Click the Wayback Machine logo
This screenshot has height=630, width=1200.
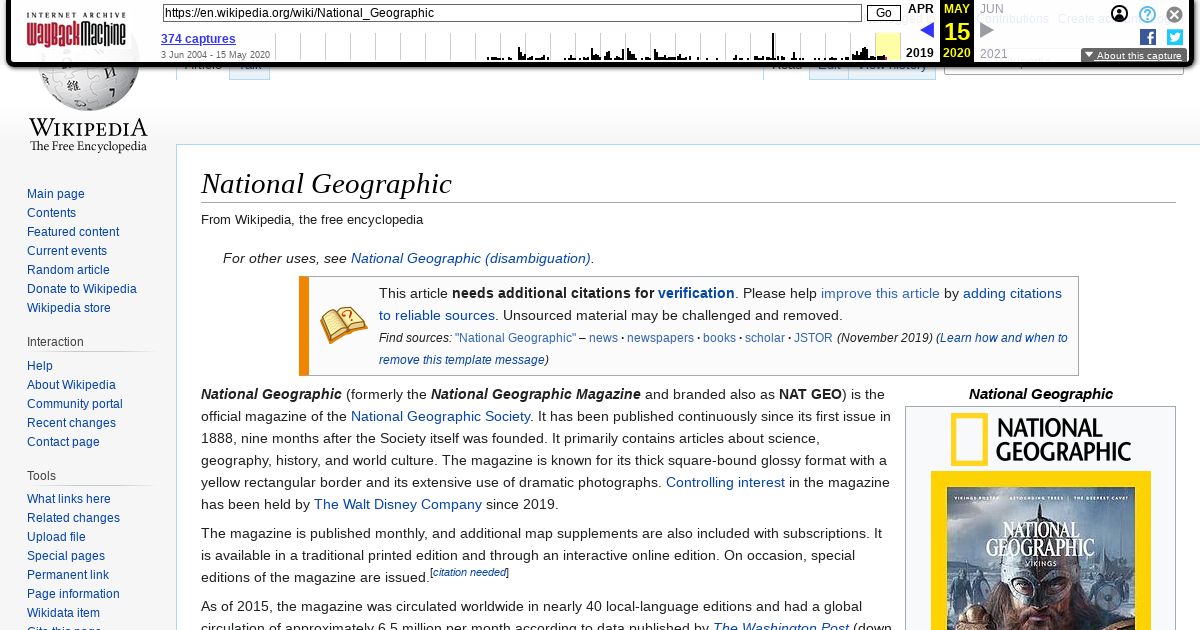tap(76, 30)
